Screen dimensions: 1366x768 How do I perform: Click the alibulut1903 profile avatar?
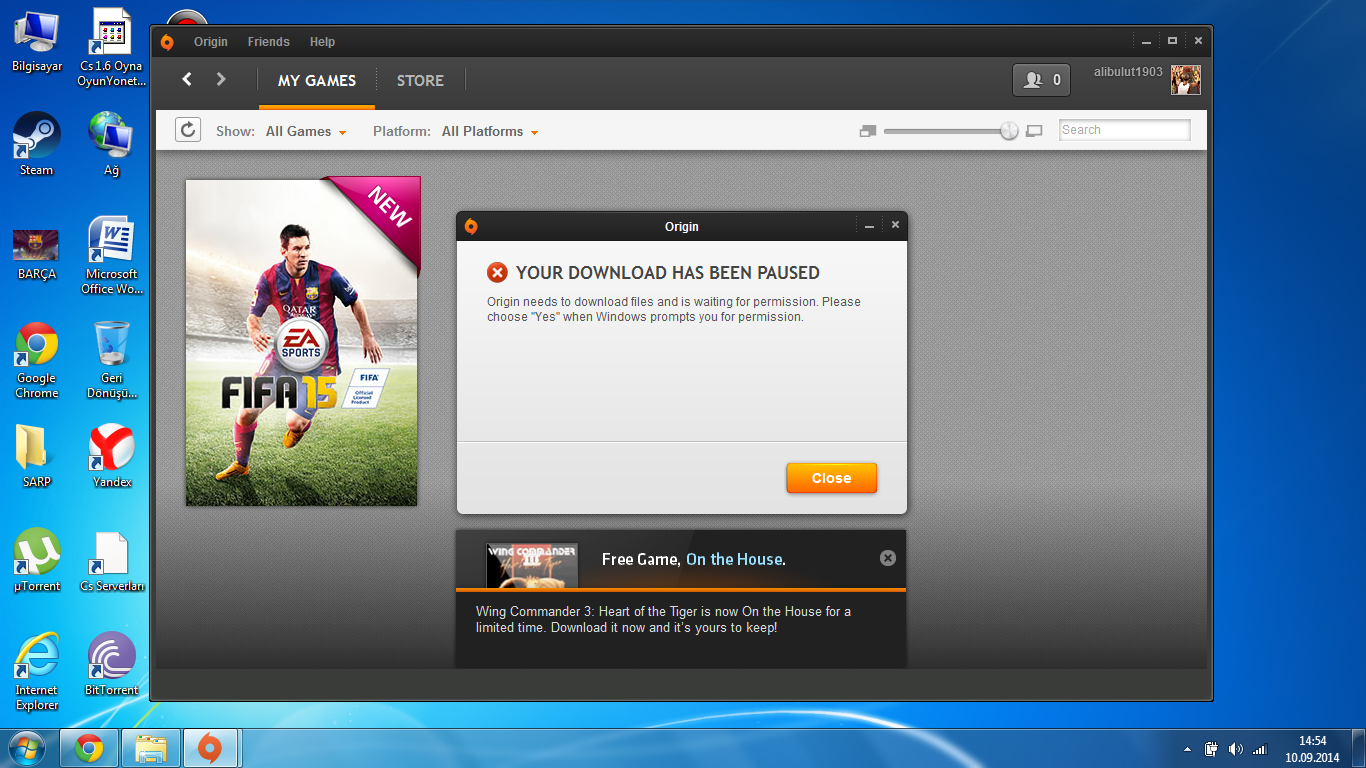[x=1186, y=80]
